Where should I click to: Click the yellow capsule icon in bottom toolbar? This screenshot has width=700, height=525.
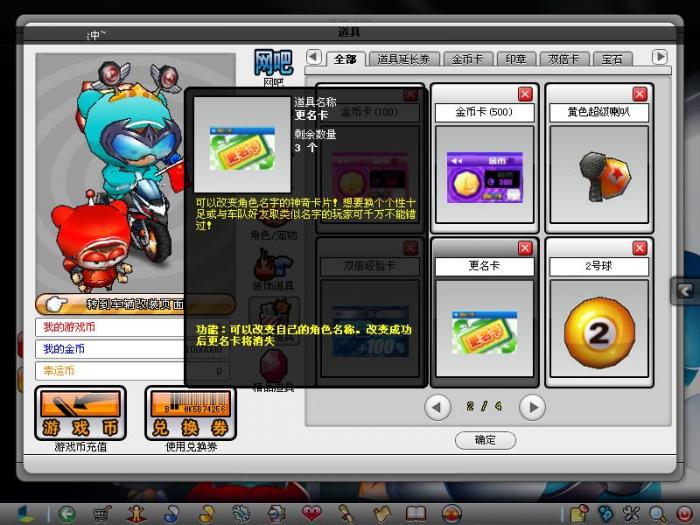coord(207,514)
